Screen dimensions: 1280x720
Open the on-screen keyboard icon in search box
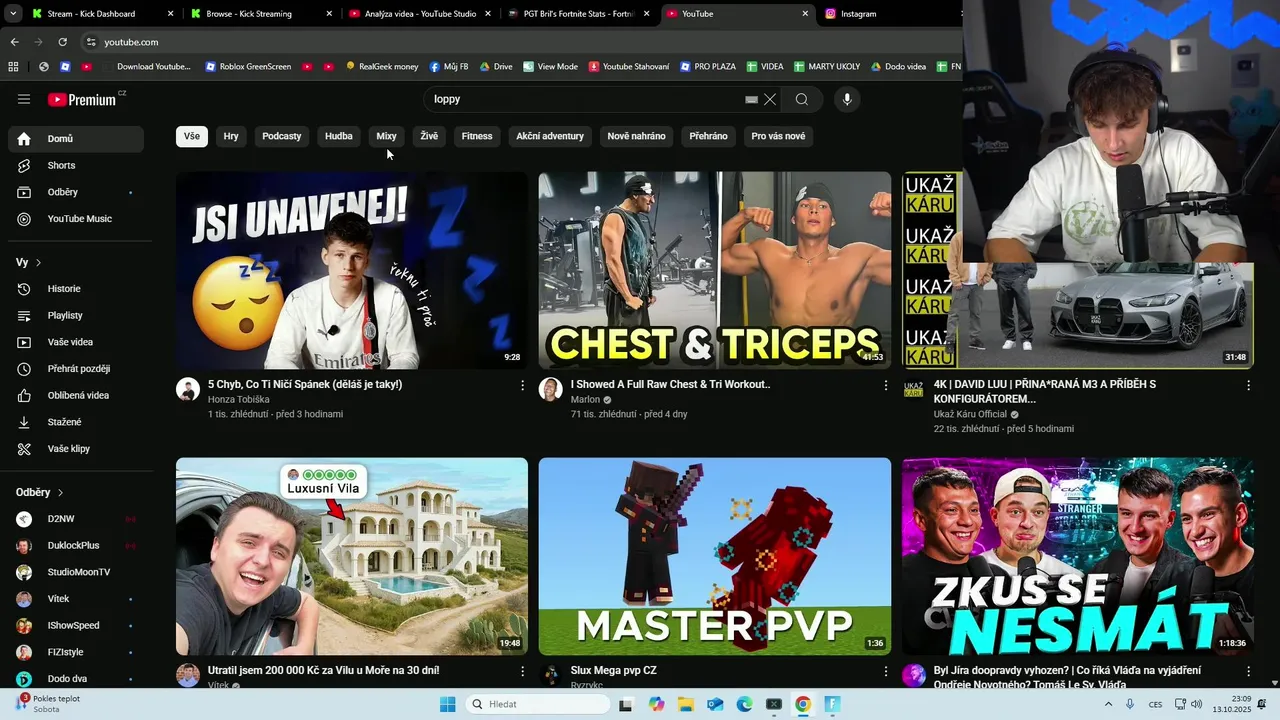click(x=752, y=99)
